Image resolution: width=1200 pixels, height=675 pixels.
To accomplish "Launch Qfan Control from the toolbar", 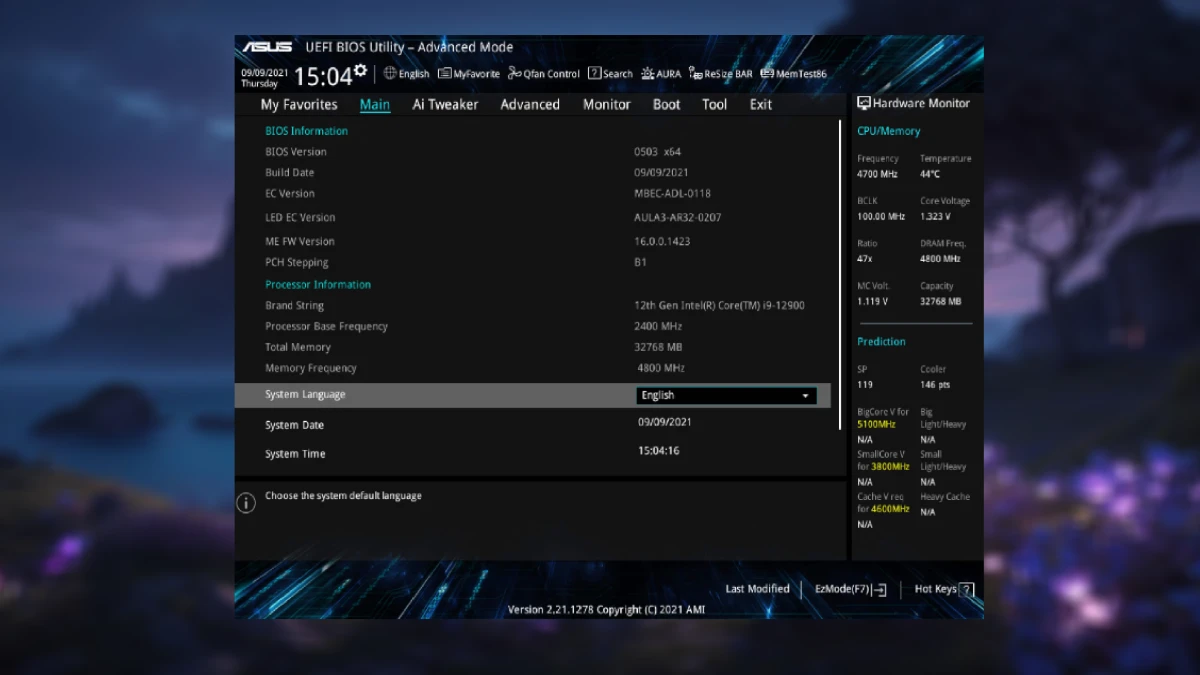I will 544,74.
